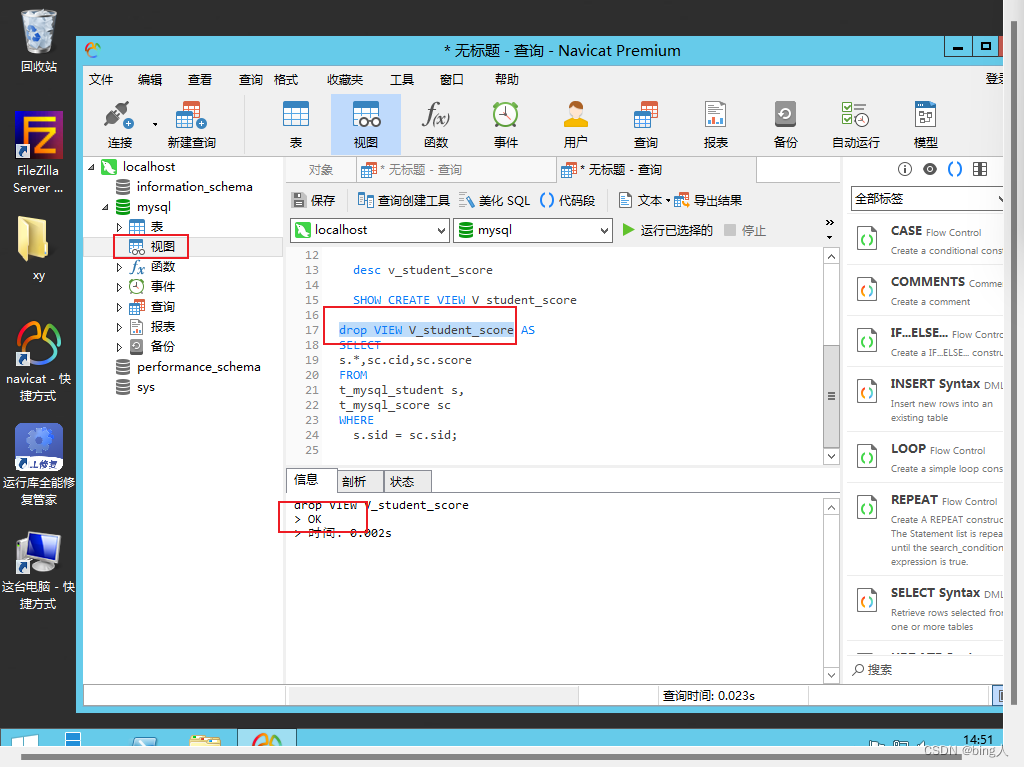Click the snippet 搜索 (Search) field

[x=927, y=670]
